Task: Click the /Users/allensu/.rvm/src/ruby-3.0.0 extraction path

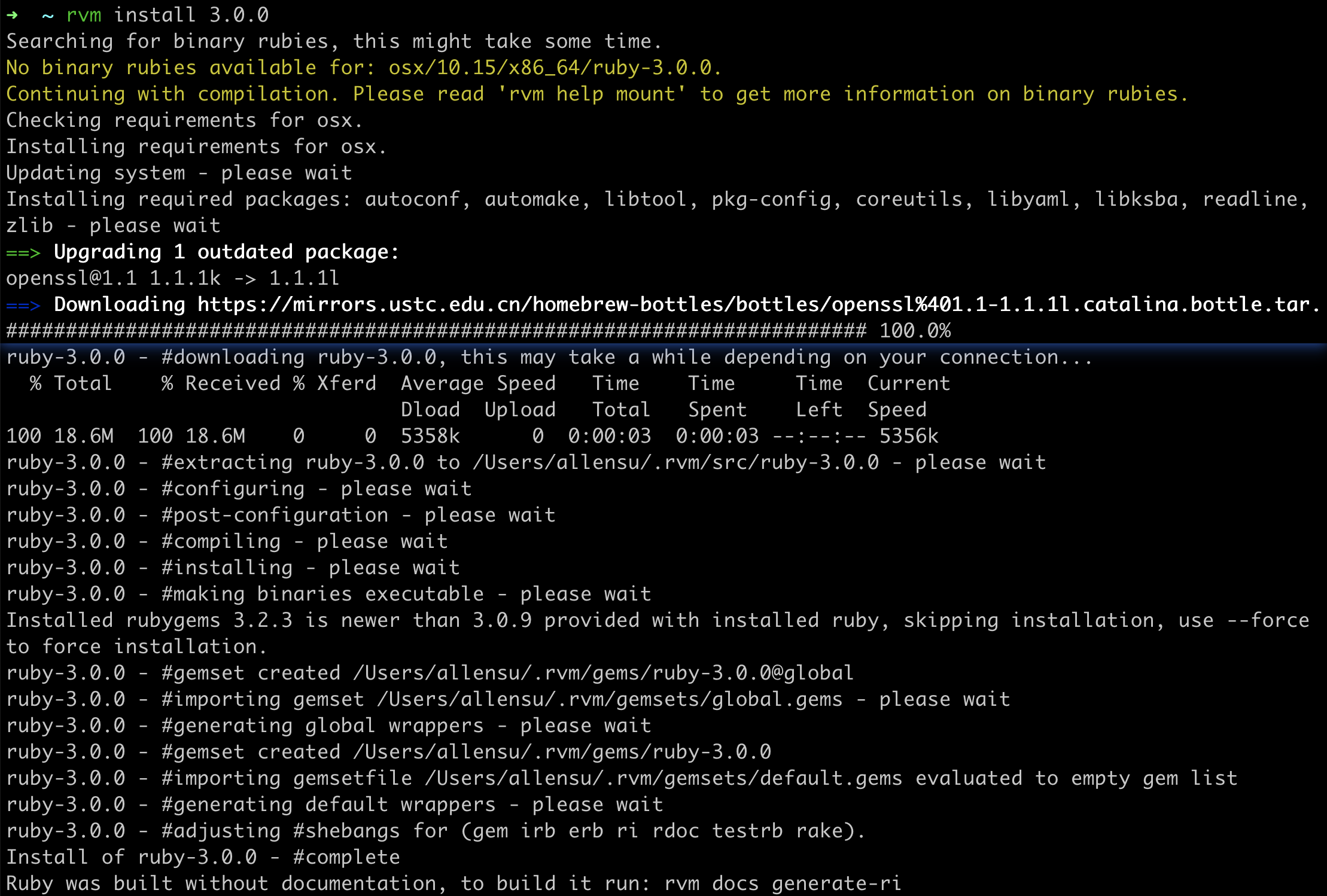Action: pyautogui.click(x=675, y=462)
